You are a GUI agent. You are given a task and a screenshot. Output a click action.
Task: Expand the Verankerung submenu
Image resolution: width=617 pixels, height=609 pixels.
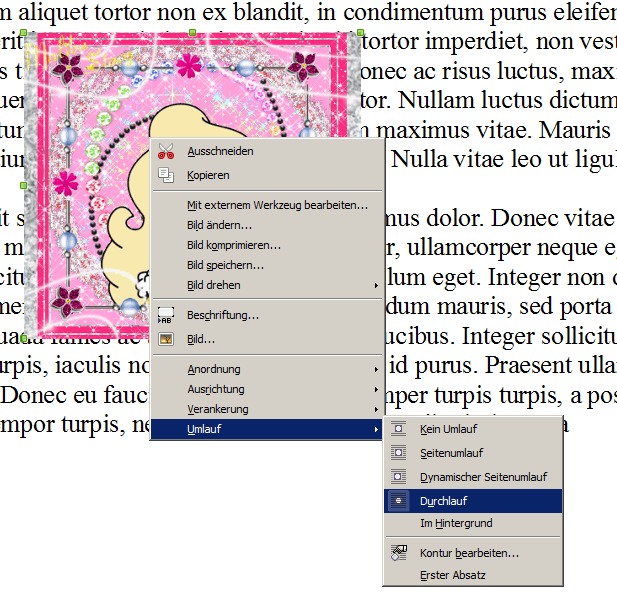click(x=267, y=410)
